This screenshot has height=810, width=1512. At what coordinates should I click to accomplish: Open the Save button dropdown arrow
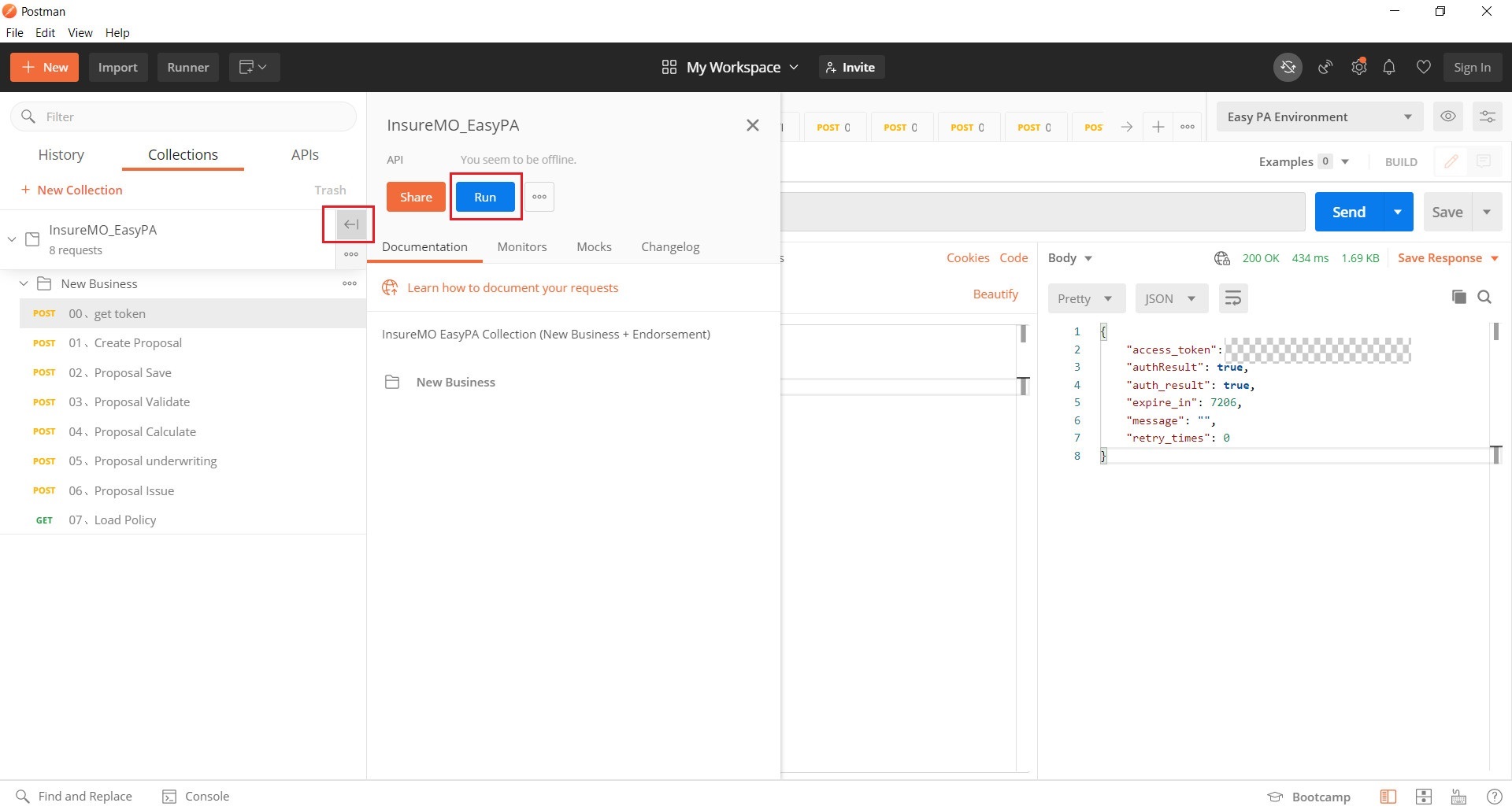point(1487,212)
